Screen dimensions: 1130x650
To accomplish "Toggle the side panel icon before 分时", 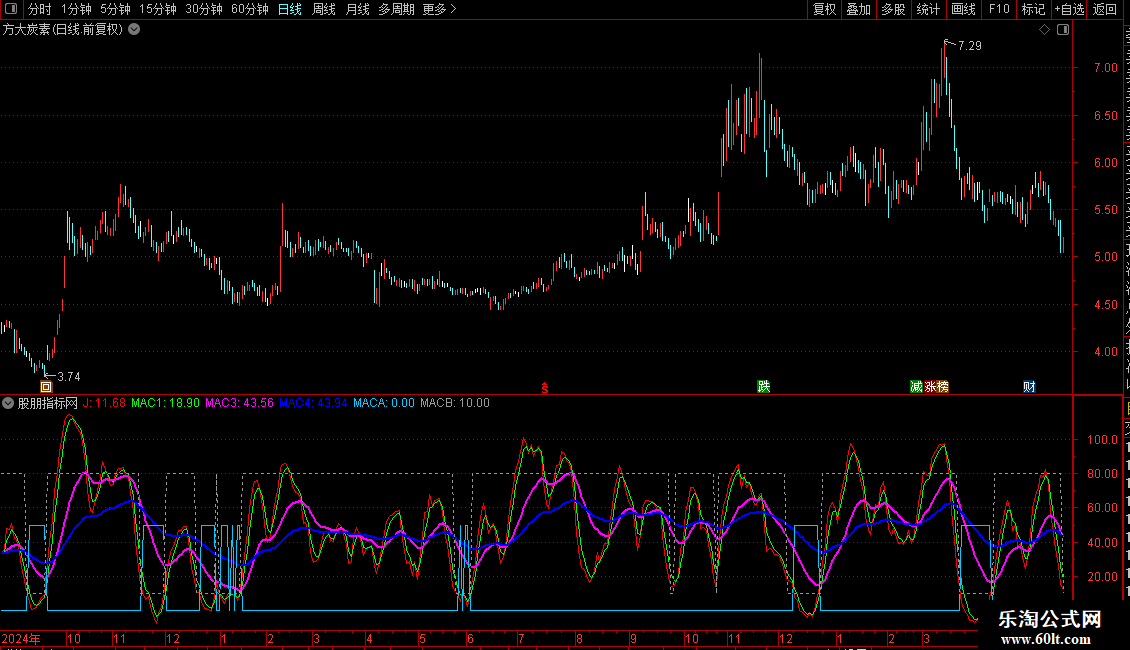I will (x=11, y=9).
